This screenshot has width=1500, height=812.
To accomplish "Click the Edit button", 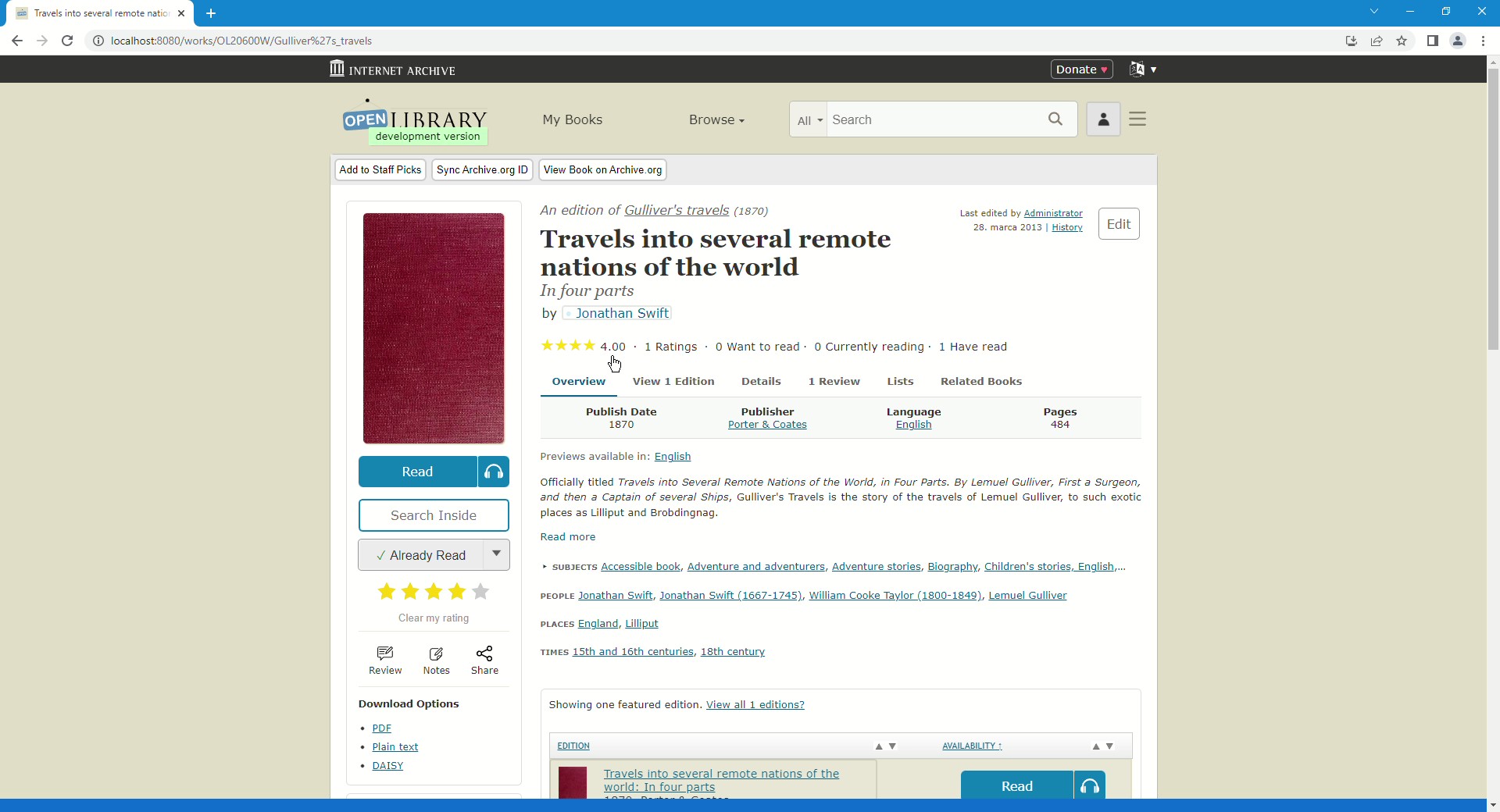I will pos(1119,224).
